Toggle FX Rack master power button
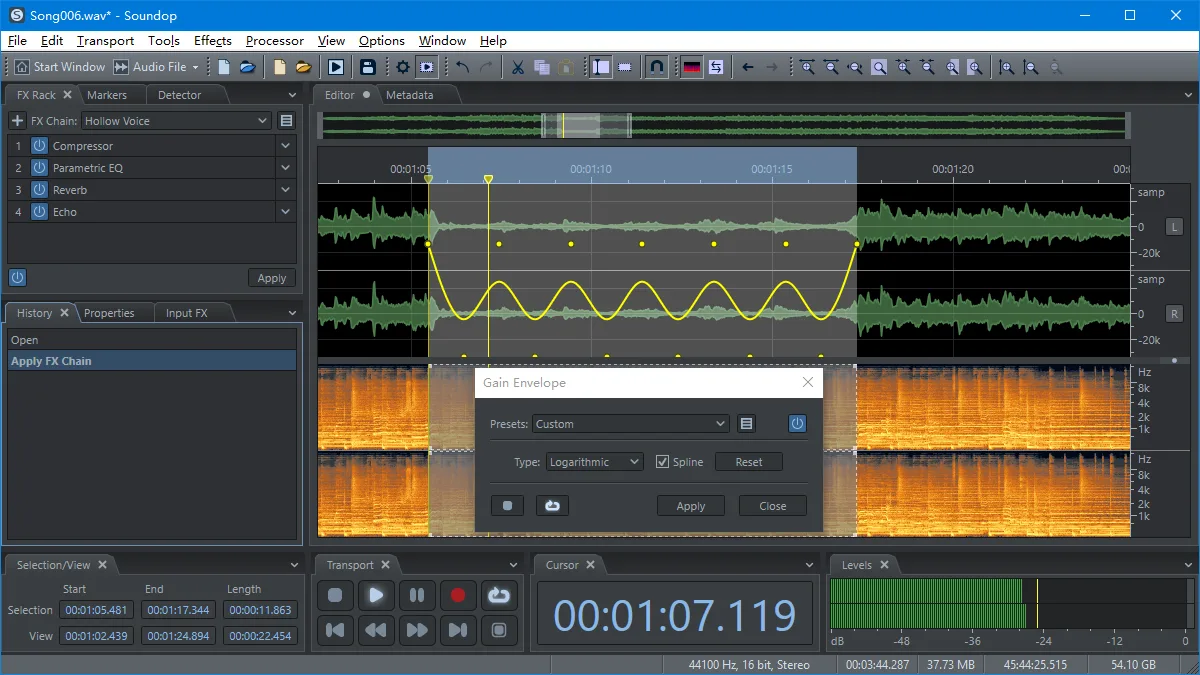This screenshot has width=1200, height=675. click(x=17, y=278)
